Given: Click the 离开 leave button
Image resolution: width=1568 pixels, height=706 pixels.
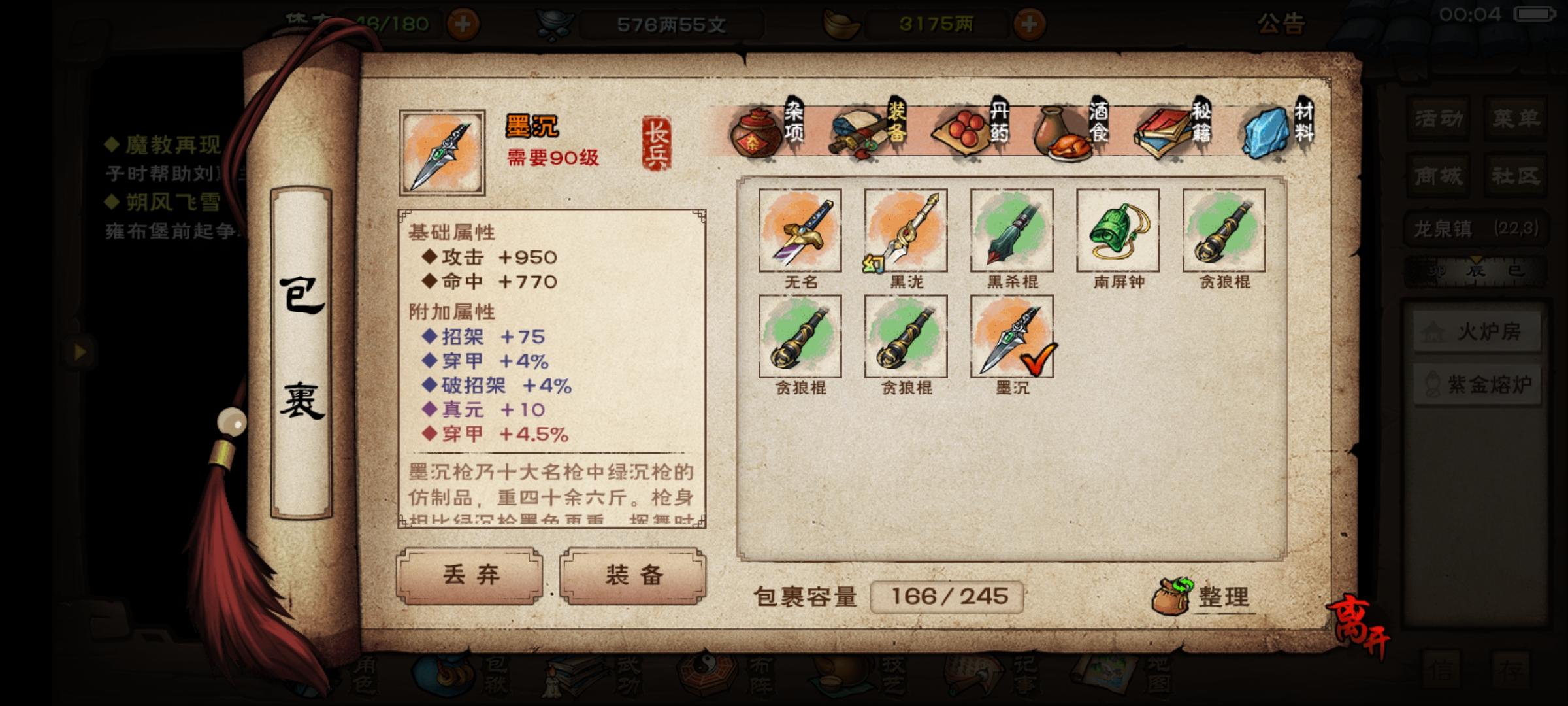Looking at the screenshot, I should point(1358,628).
